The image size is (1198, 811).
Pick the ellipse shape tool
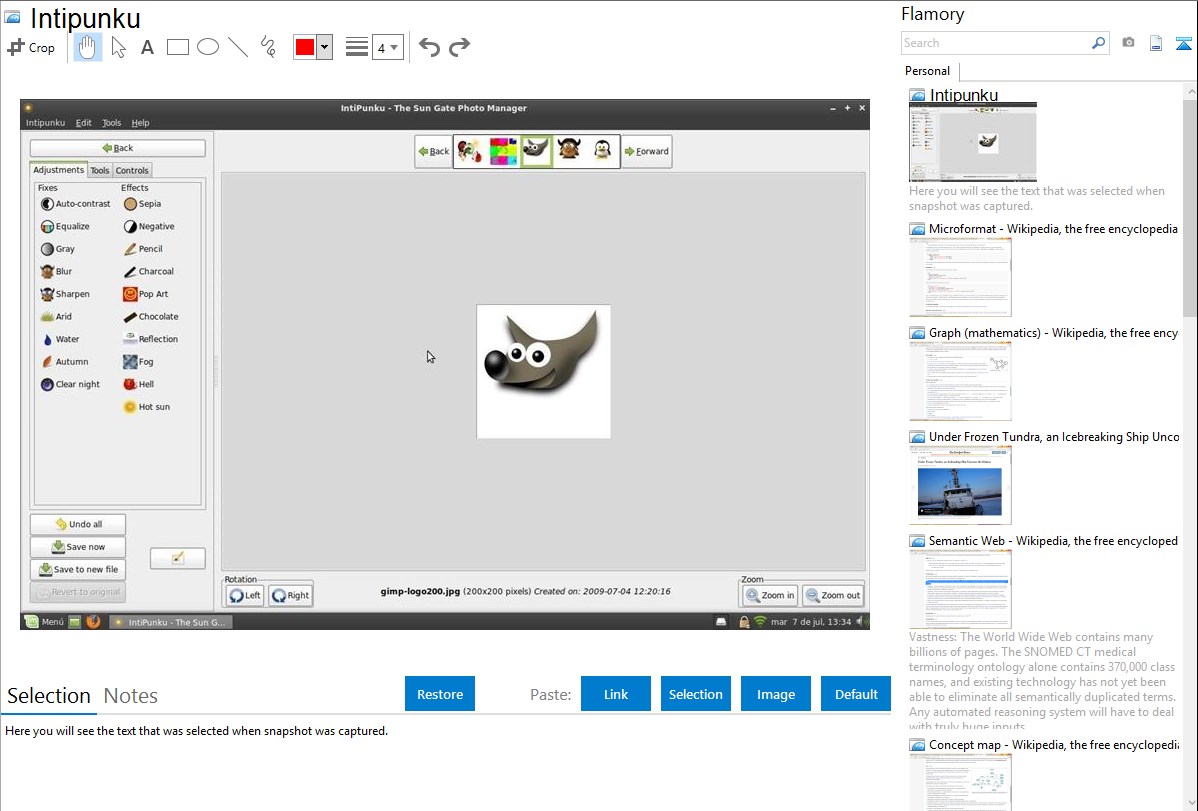click(x=208, y=47)
